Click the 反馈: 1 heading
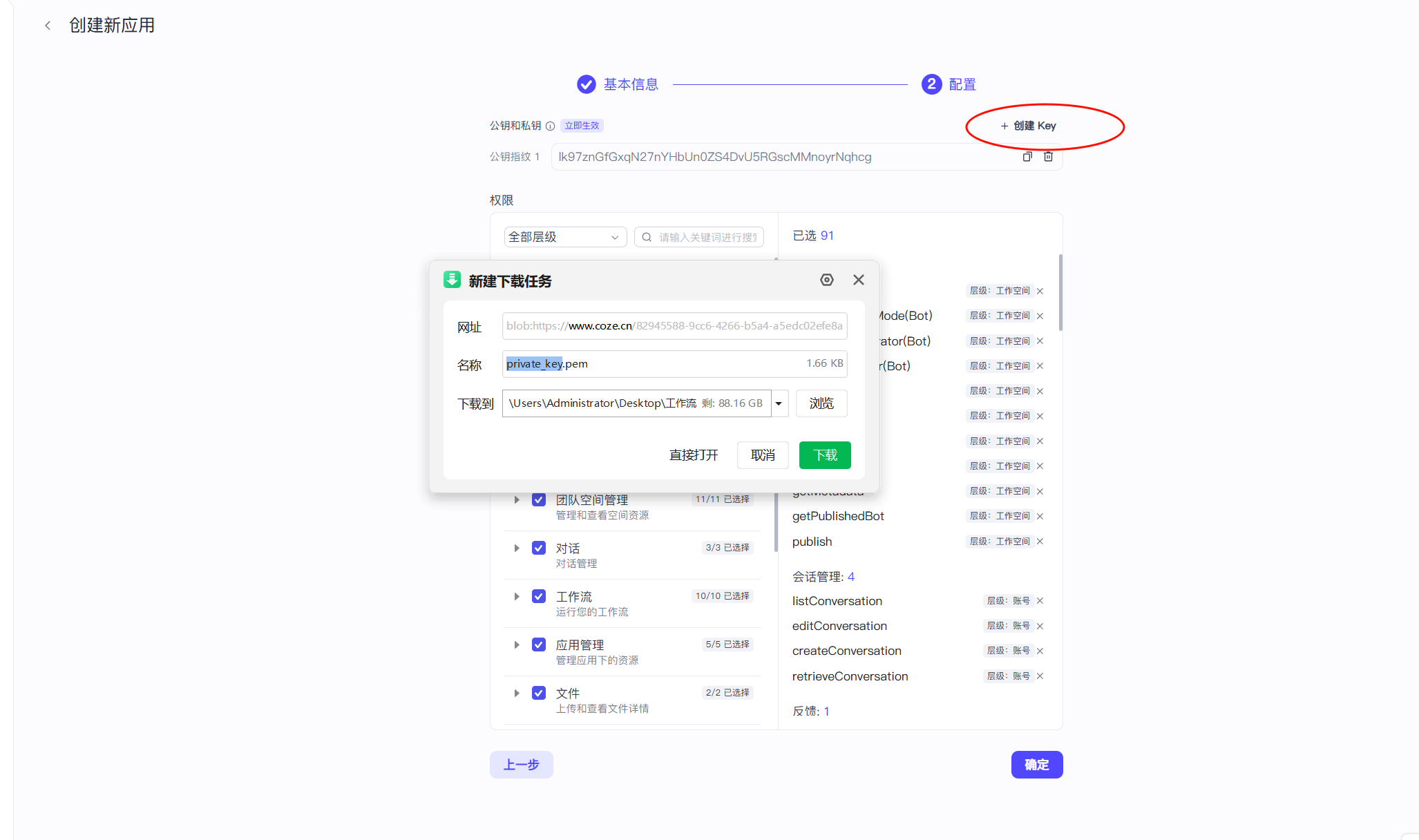Image resolution: width=1419 pixels, height=840 pixels. 811,711
